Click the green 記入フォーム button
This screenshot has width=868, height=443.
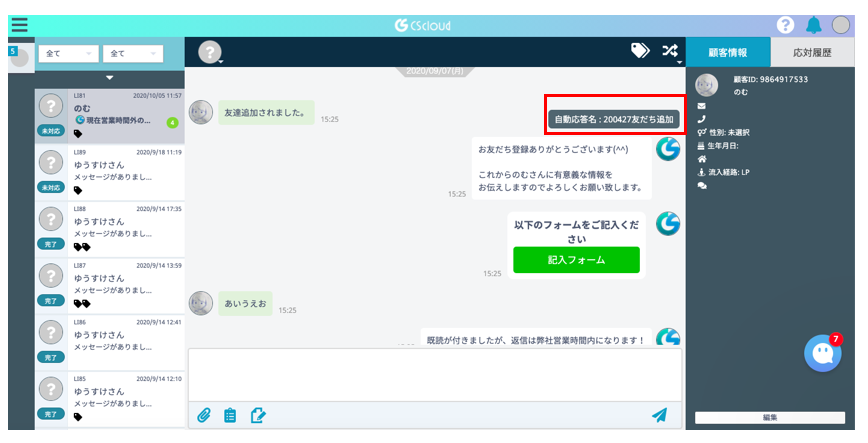(x=575, y=260)
